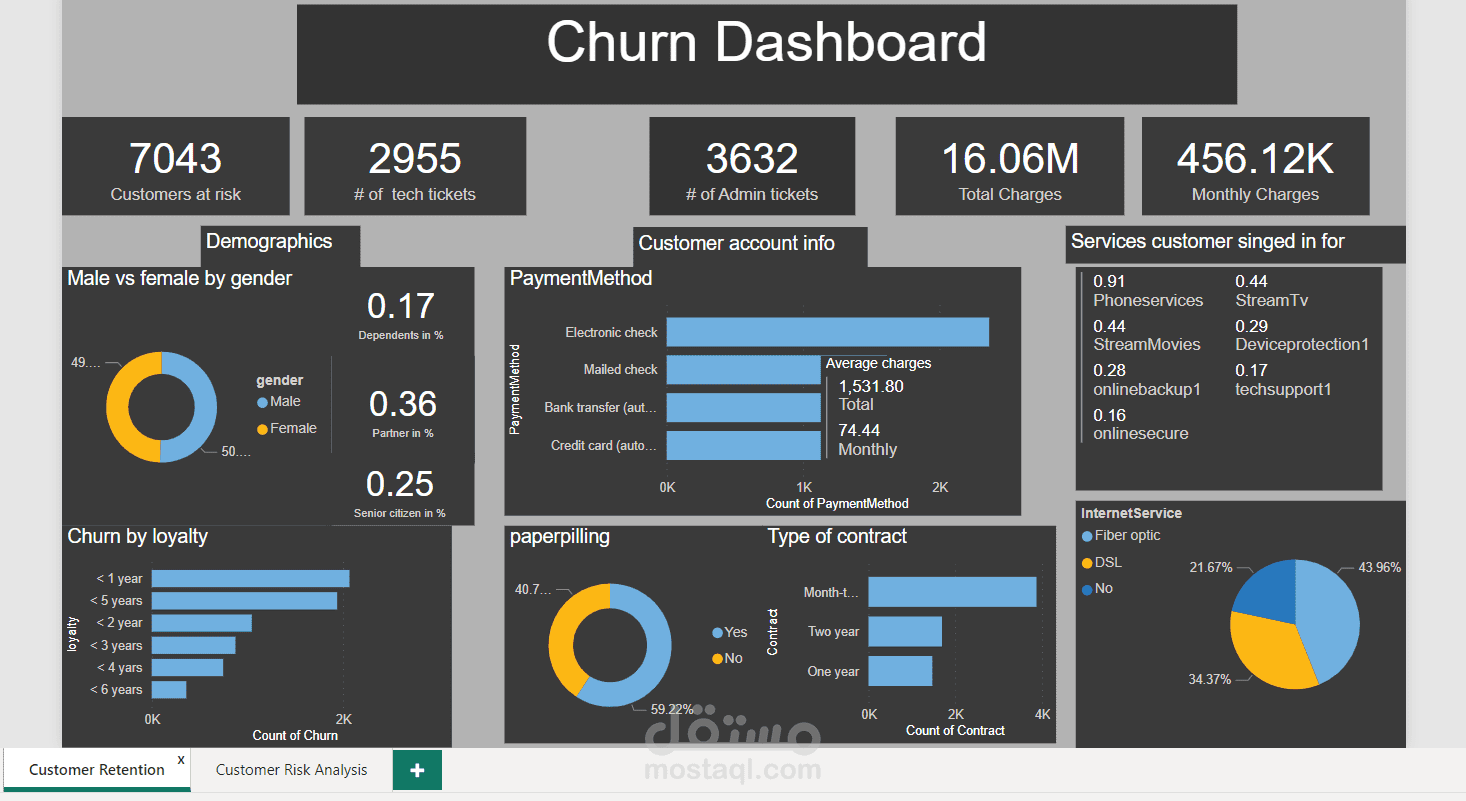Viewport: 1466px width, 801px height.
Task: Select the < 5 years loyalty bar
Action: 244,601
